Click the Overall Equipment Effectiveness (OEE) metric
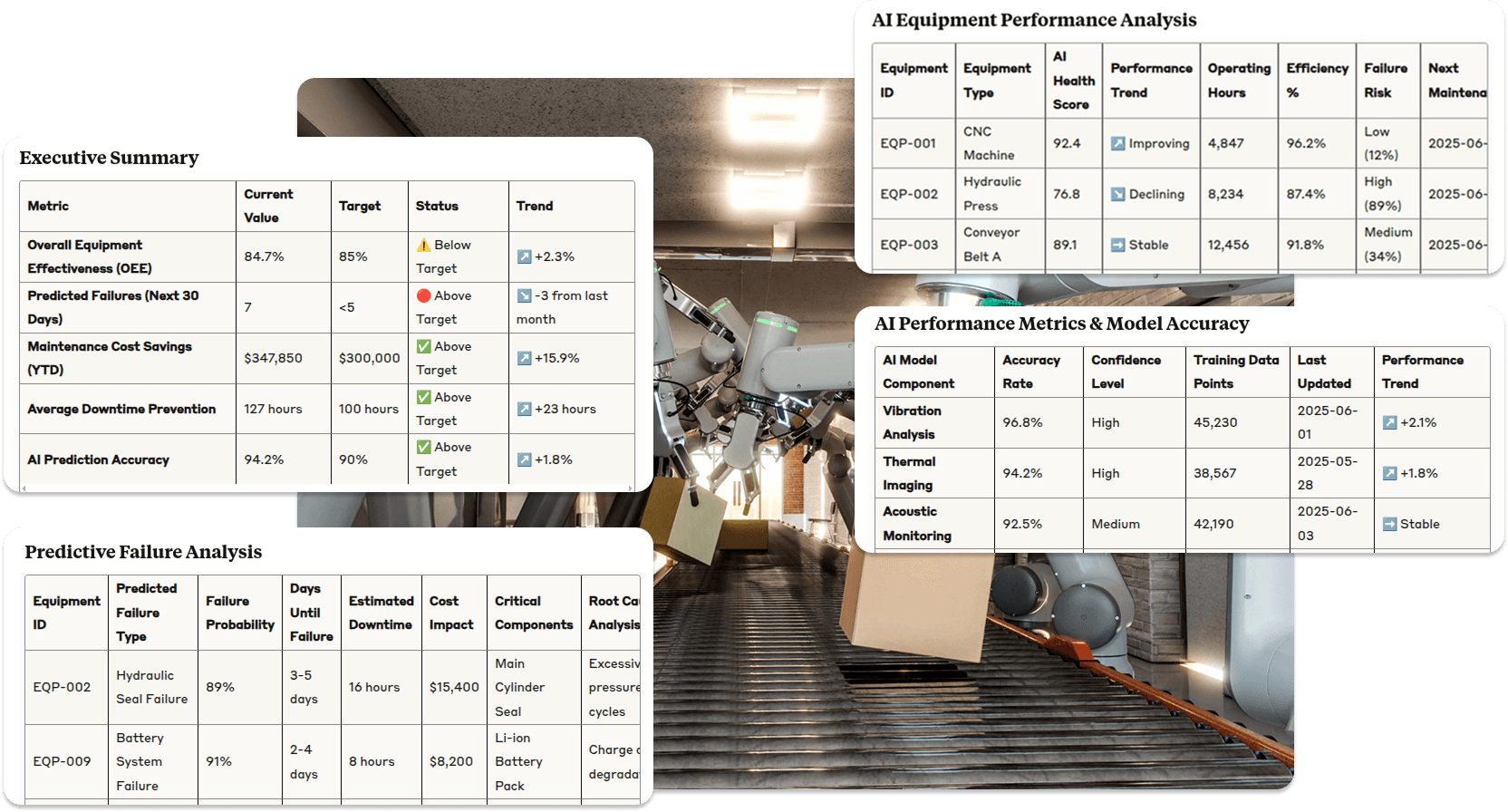The height and width of the screenshot is (812, 1508). click(90, 256)
